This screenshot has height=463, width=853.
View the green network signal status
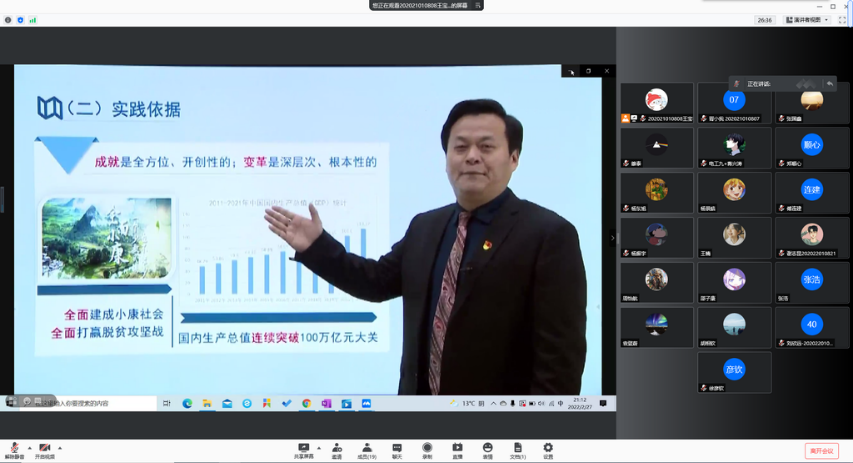tap(33, 20)
